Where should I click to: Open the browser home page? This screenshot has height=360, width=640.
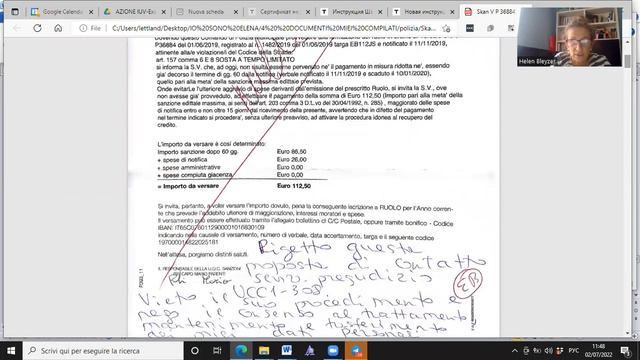click(58, 28)
